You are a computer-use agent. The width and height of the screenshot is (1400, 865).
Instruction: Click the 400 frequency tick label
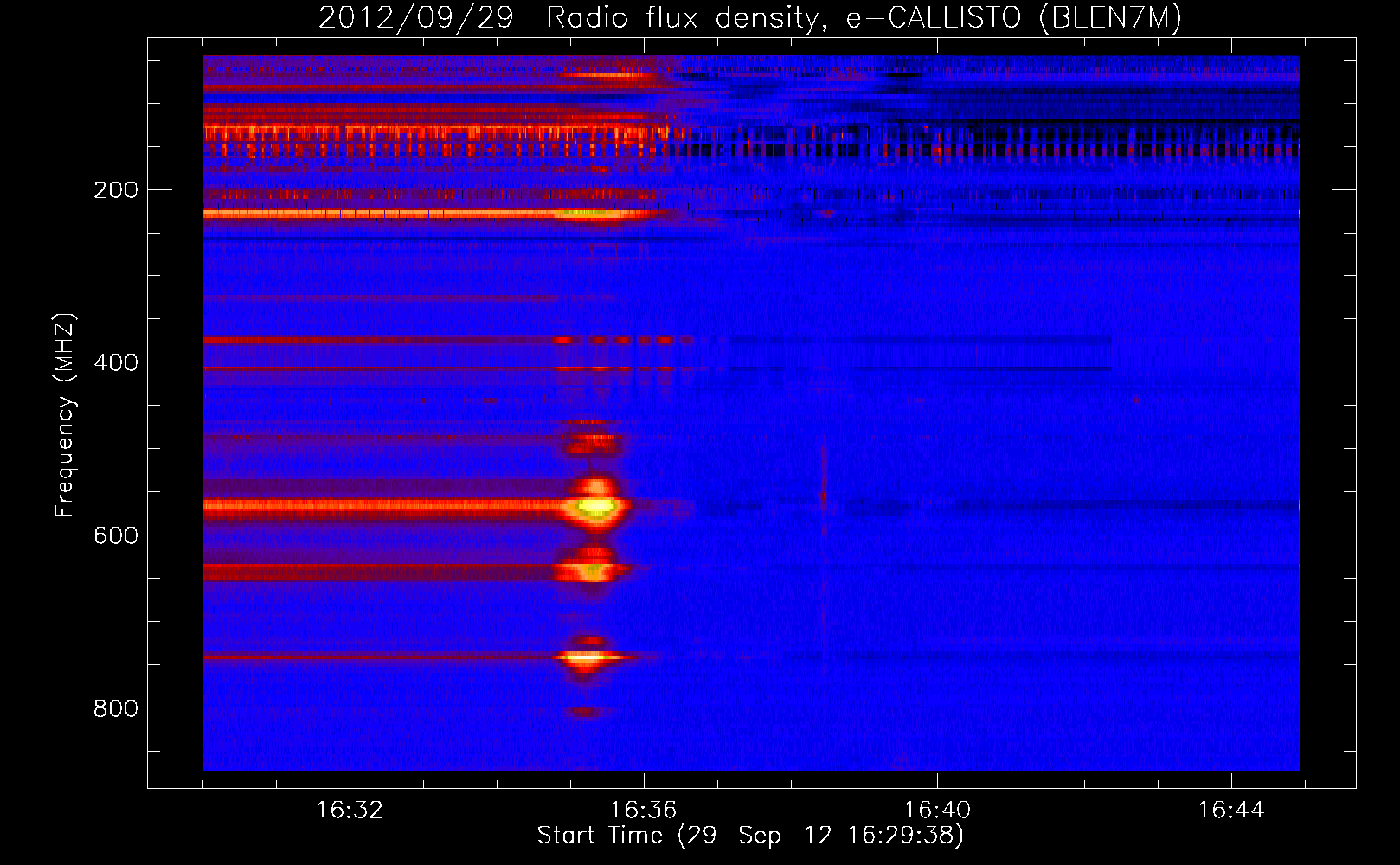(116, 362)
